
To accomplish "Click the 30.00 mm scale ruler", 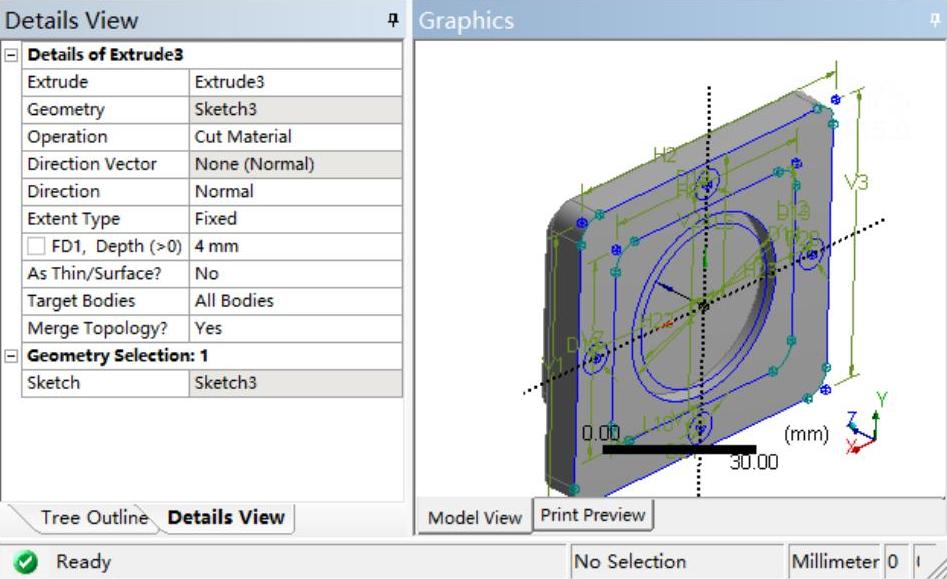I will 679,449.
